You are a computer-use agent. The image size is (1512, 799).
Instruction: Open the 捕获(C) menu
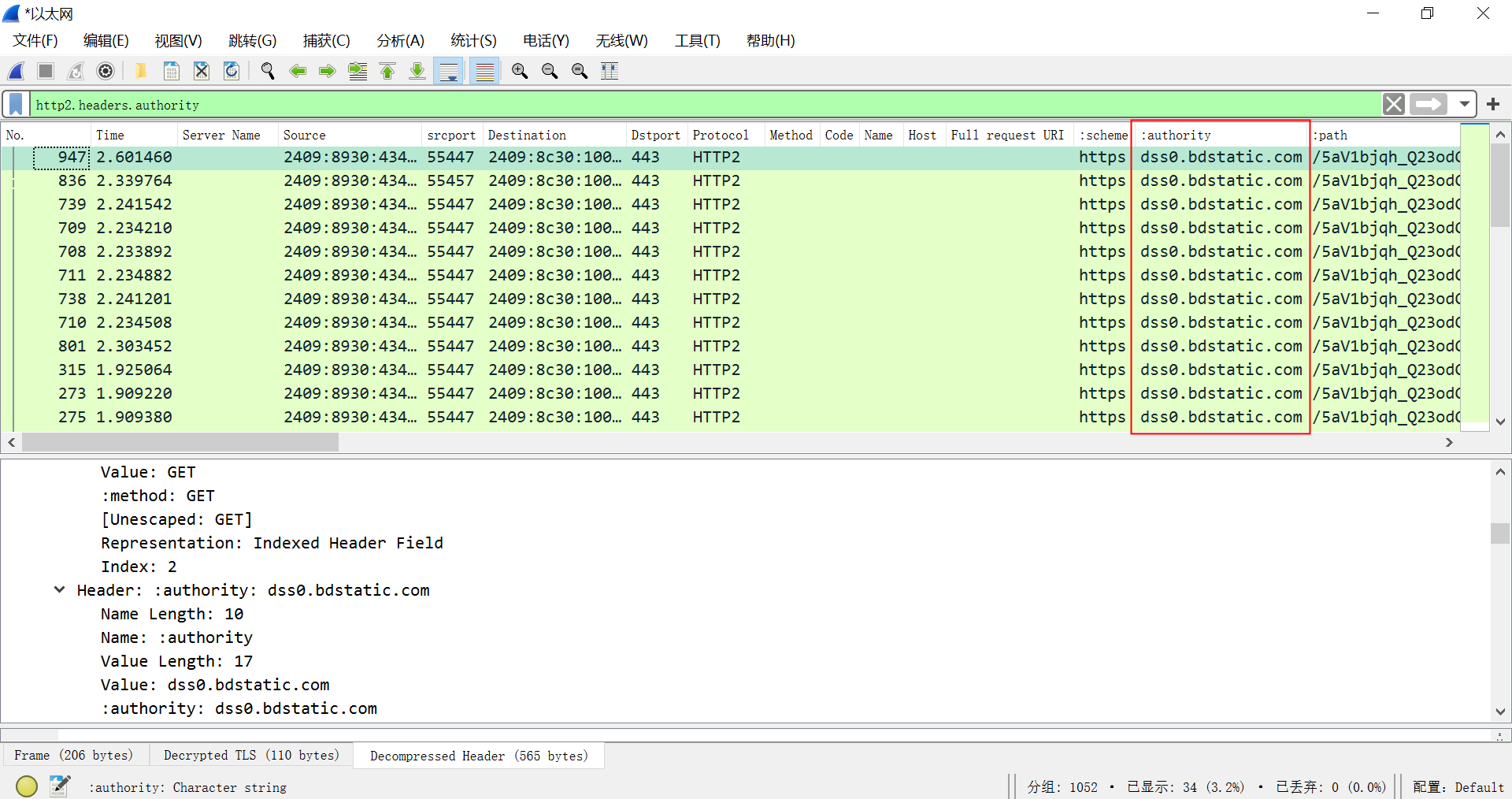click(327, 41)
